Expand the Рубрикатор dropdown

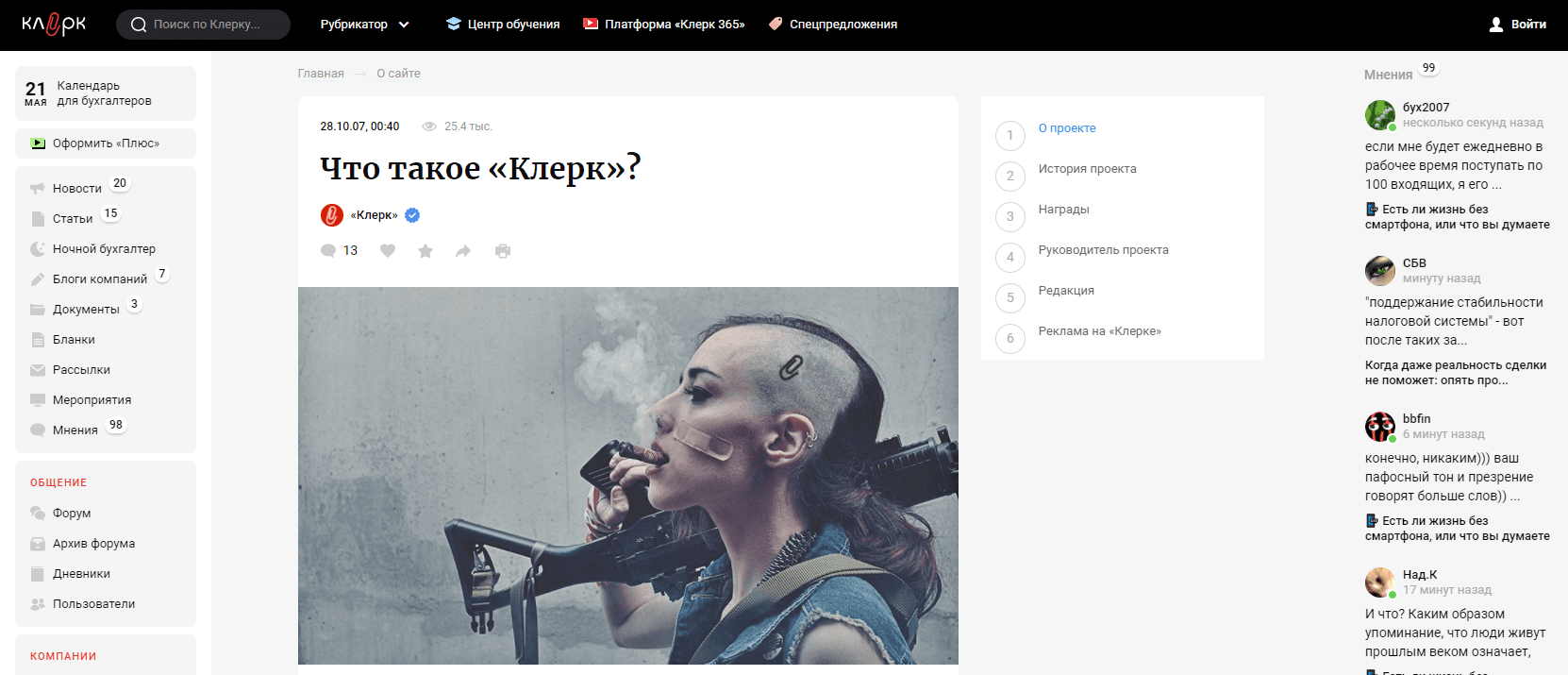click(364, 25)
